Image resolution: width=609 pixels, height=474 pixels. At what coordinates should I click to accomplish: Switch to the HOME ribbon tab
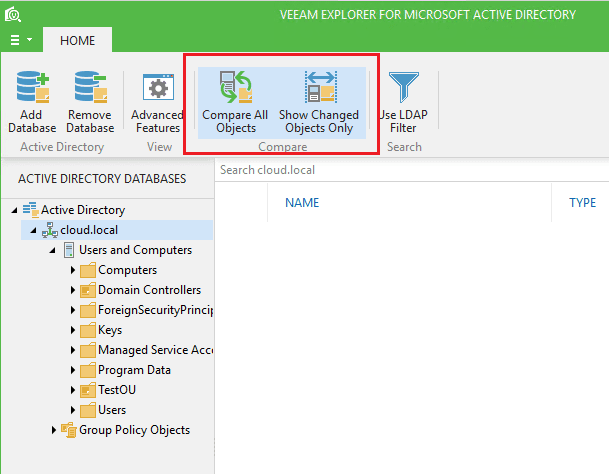77,40
